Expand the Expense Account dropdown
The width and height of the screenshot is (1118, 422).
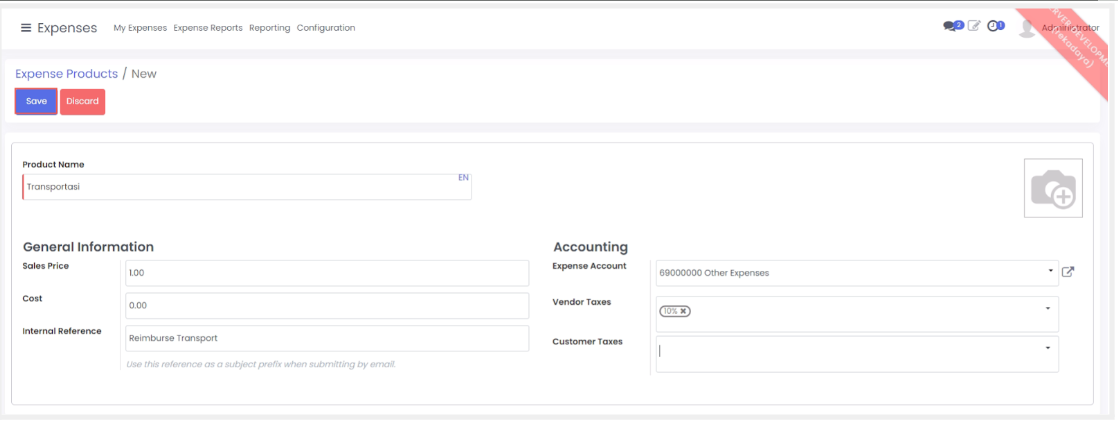1050,272
